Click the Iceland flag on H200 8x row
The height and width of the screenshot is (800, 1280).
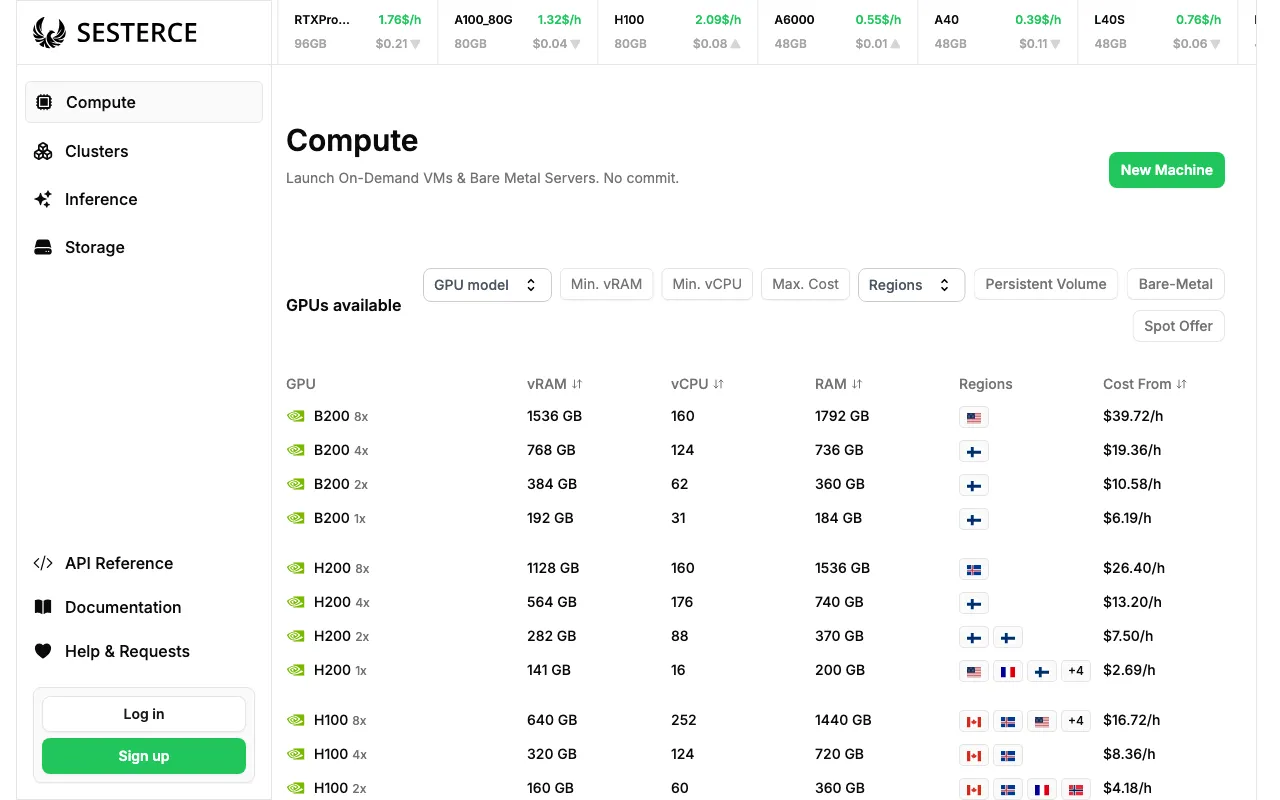974,570
